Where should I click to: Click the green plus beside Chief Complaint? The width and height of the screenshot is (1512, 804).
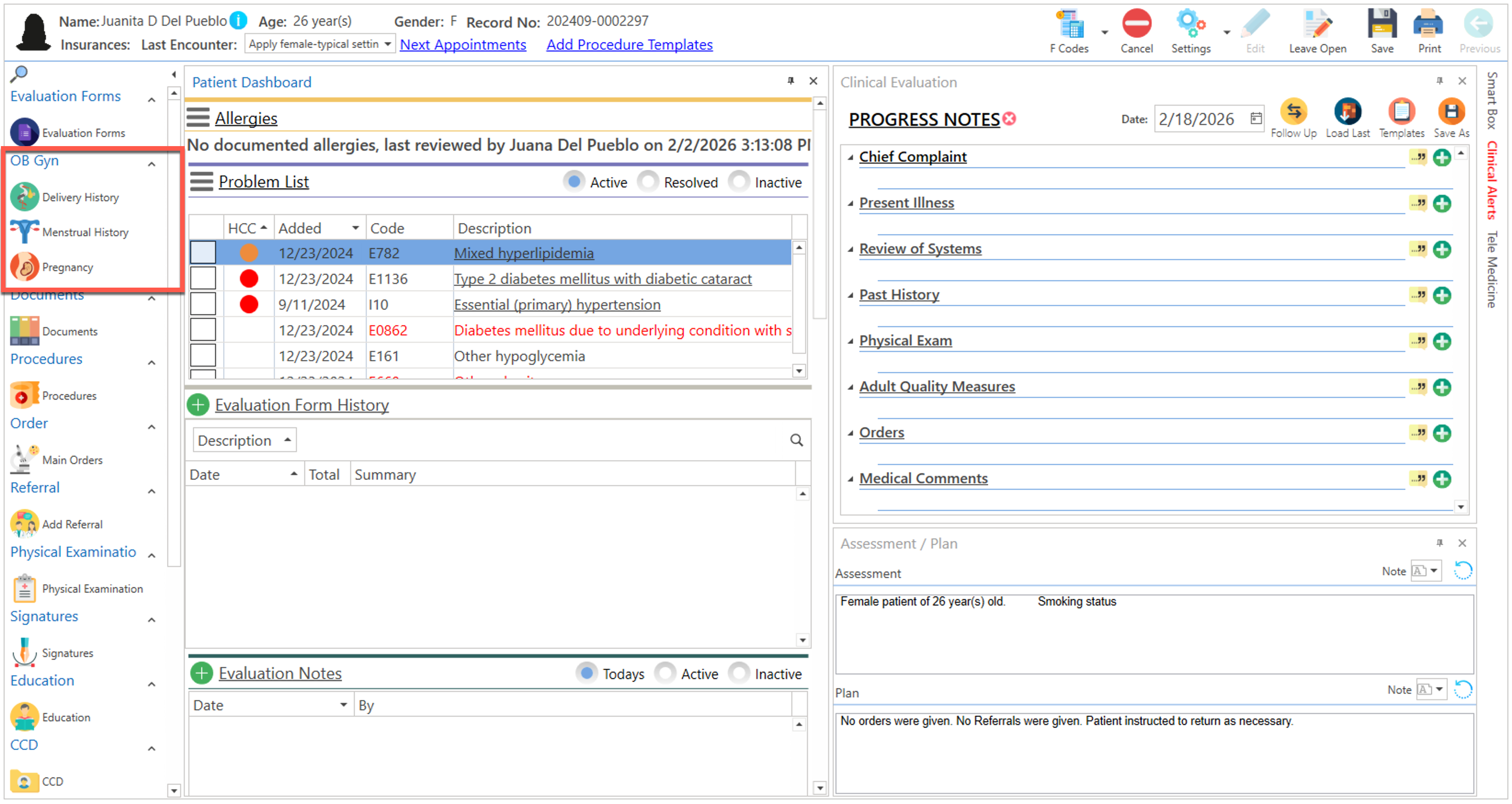[1442, 158]
